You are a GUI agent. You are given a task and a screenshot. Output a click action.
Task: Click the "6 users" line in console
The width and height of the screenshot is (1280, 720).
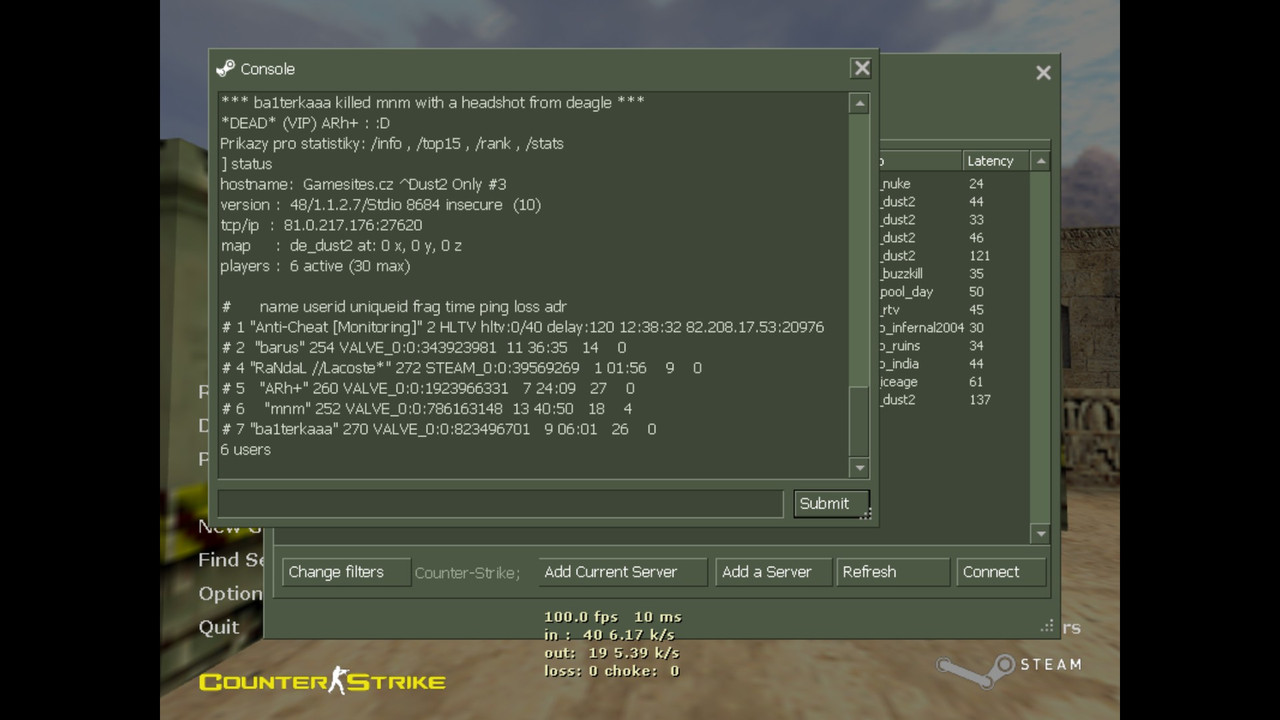tap(245, 450)
